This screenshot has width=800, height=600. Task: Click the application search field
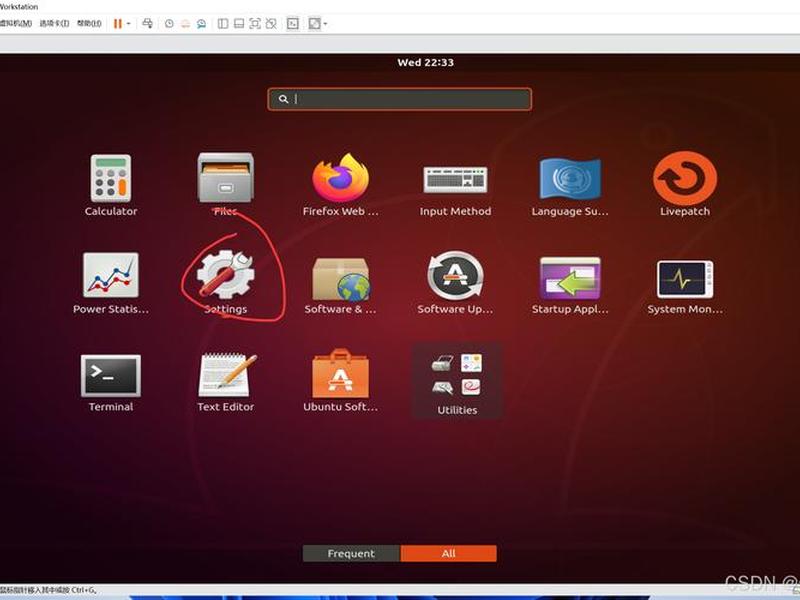point(399,99)
